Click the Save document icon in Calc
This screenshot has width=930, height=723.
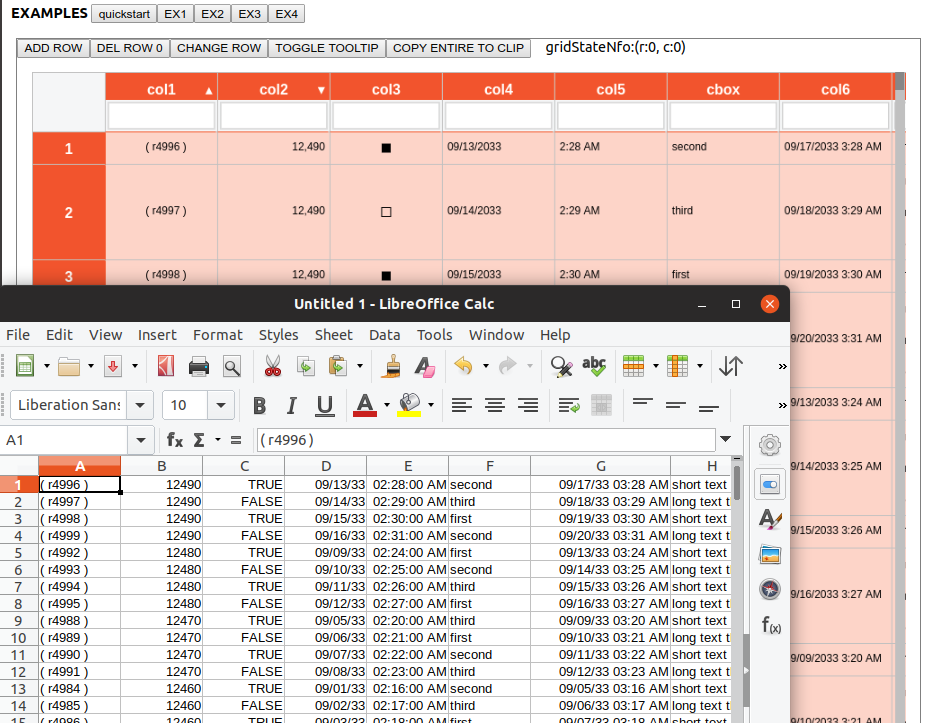(113, 366)
